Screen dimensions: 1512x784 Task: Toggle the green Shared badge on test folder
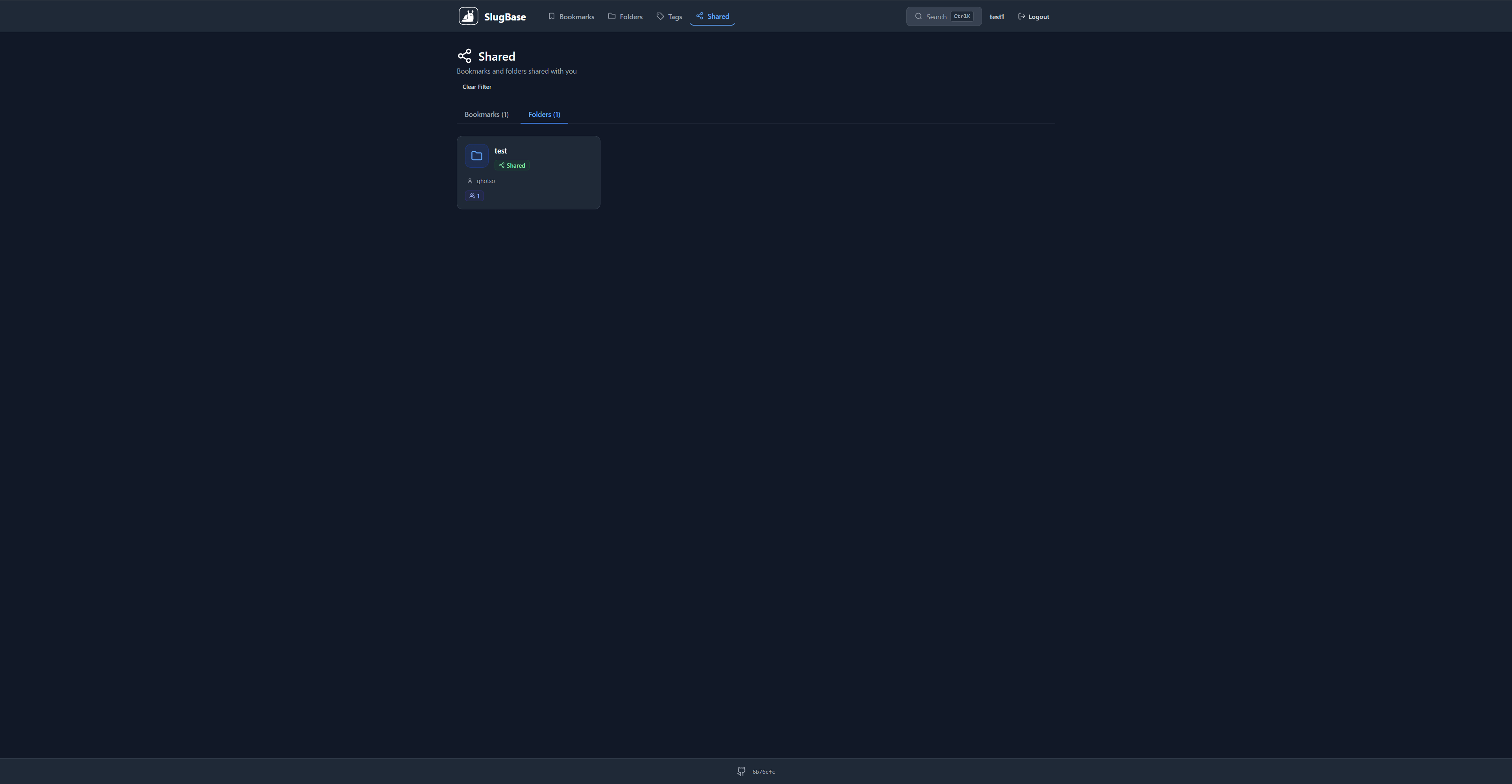pyautogui.click(x=511, y=165)
